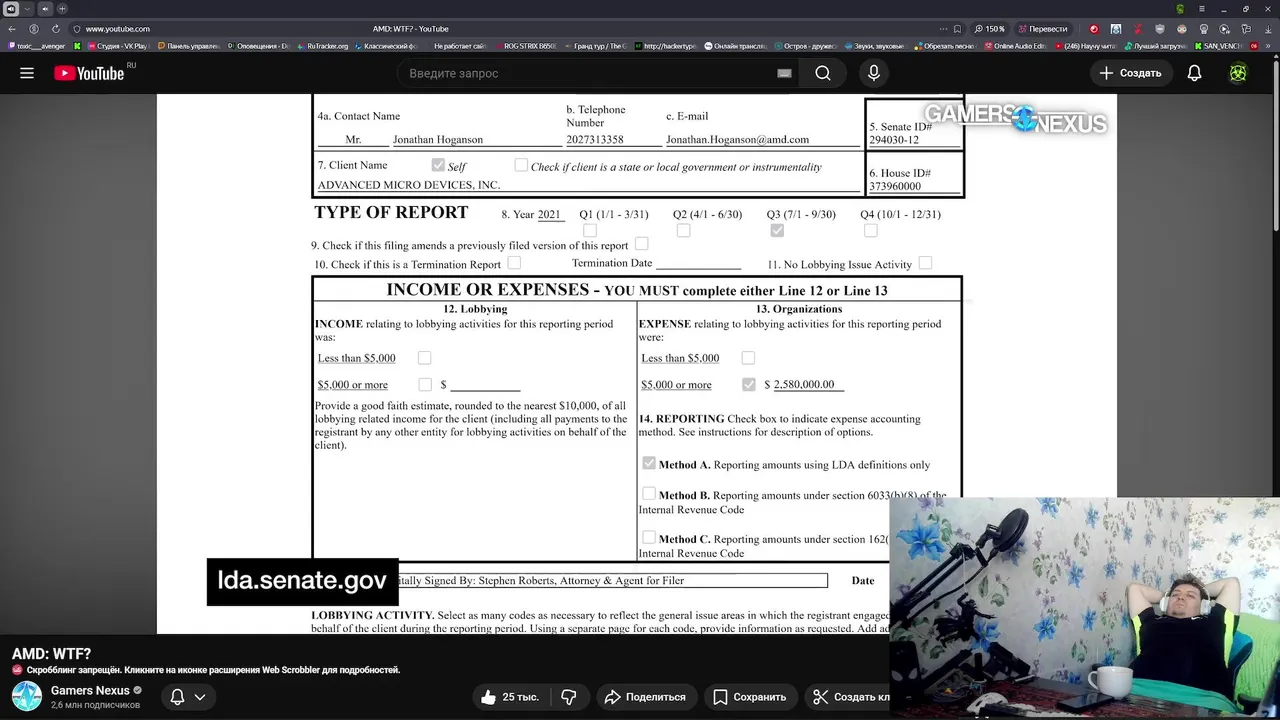Open Обрезать песню bookmark

coord(945,46)
